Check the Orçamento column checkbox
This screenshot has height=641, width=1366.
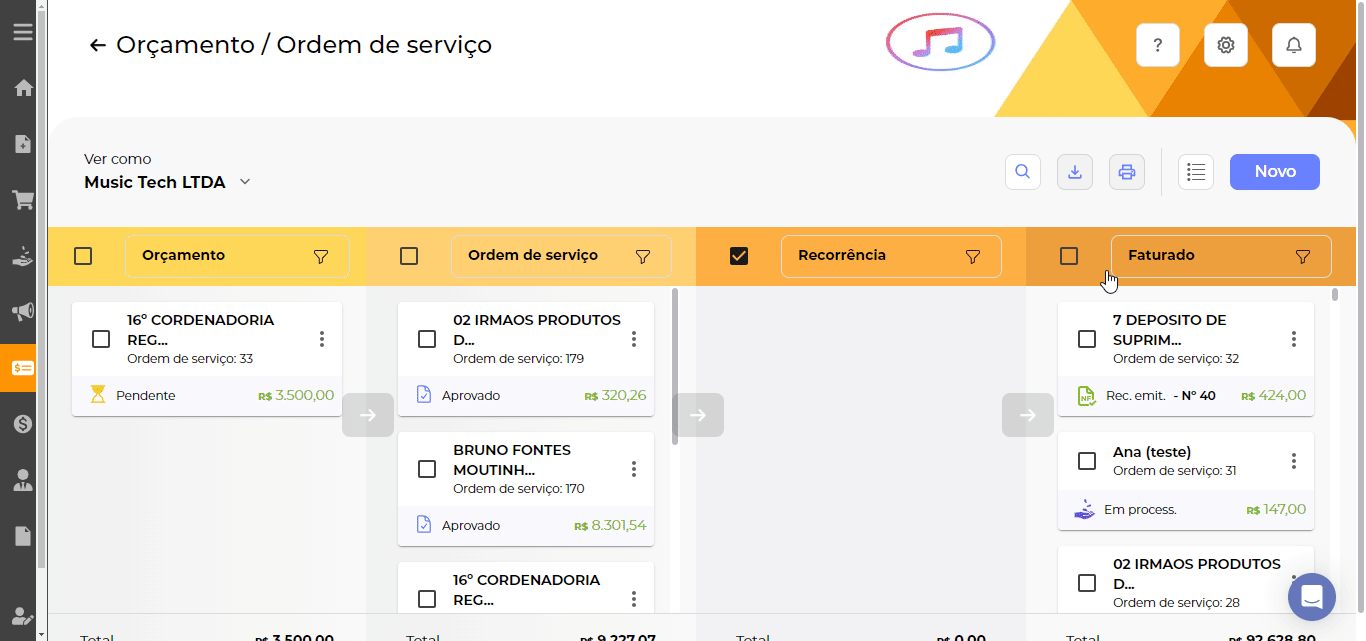(x=83, y=256)
